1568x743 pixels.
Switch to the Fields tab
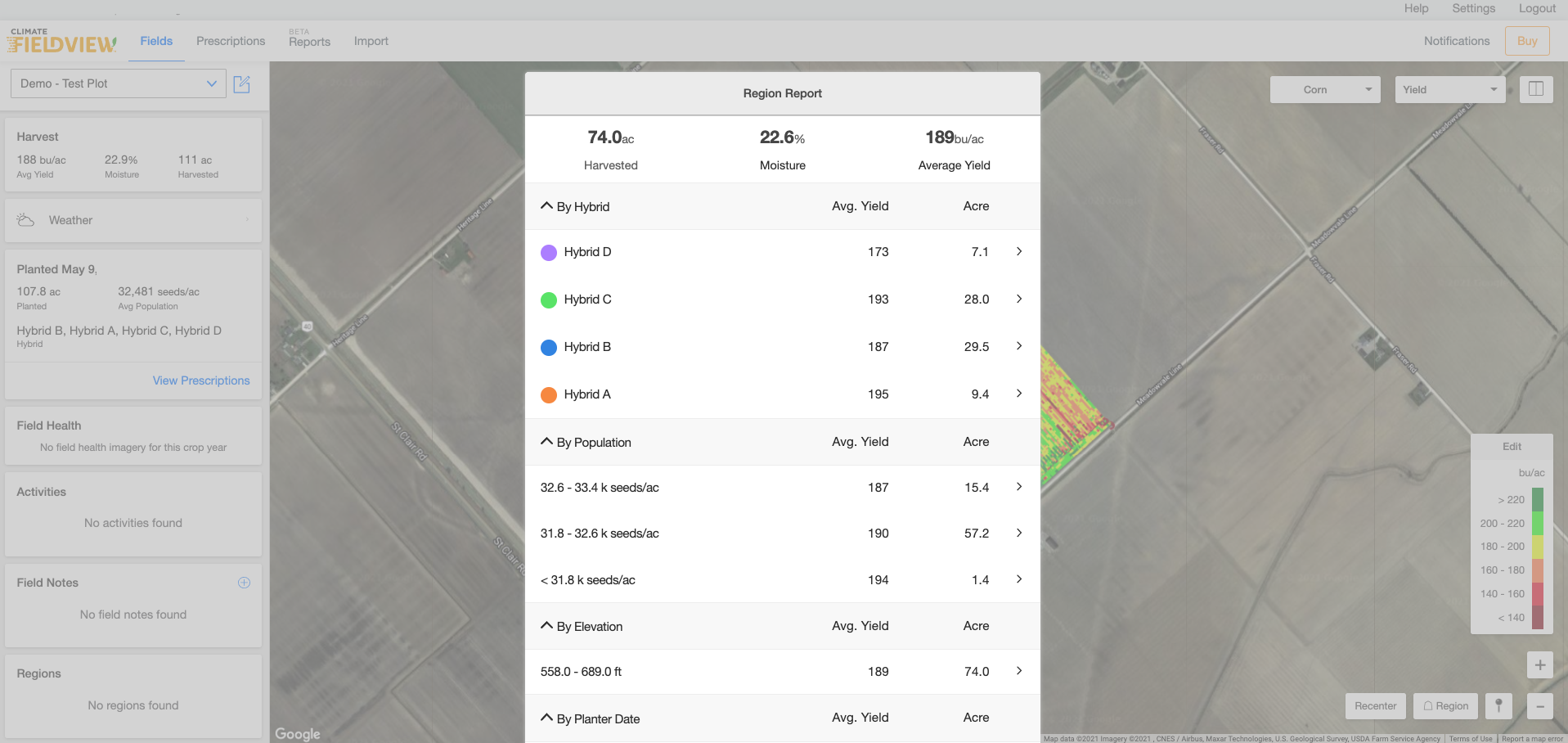tap(156, 41)
